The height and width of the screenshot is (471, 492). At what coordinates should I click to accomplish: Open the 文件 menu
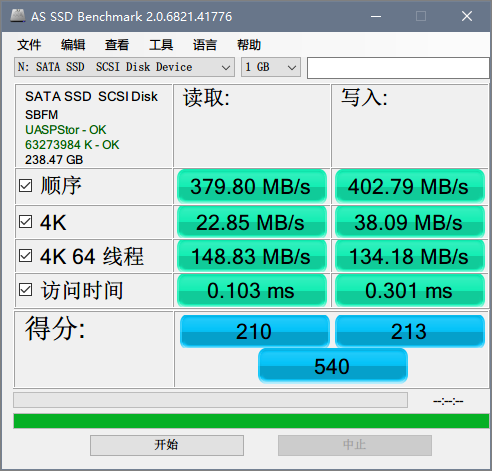pos(29,45)
